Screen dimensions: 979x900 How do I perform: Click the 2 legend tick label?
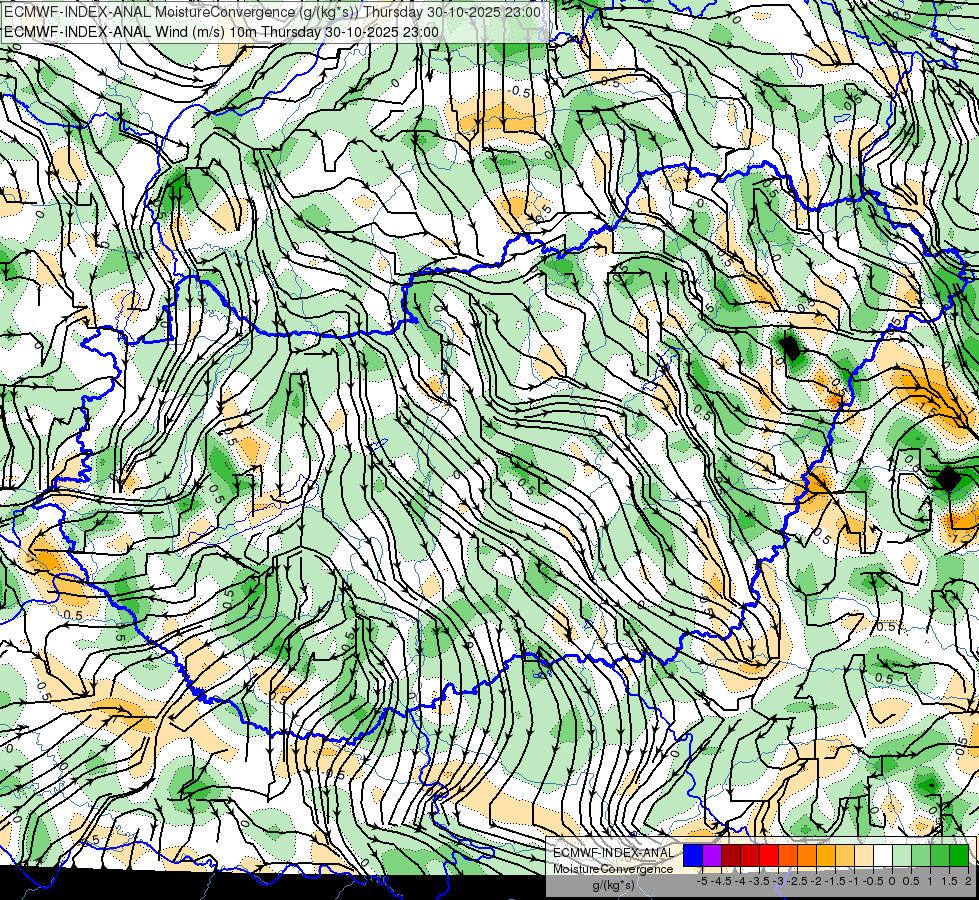[968, 882]
